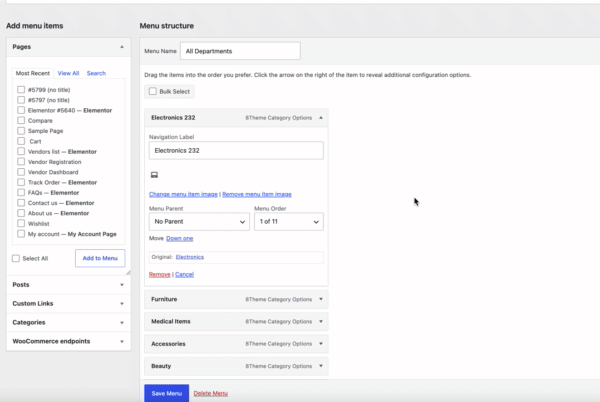Click the Delete Menu link

(x=210, y=393)
